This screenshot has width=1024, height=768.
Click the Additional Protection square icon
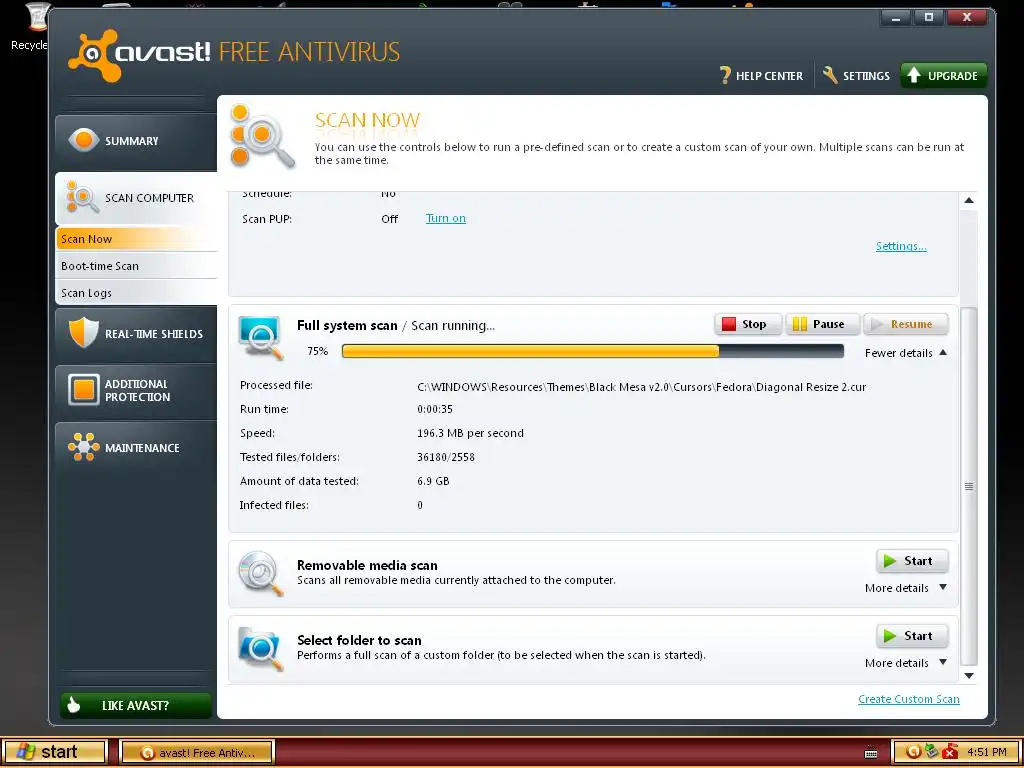coord(84,390)
